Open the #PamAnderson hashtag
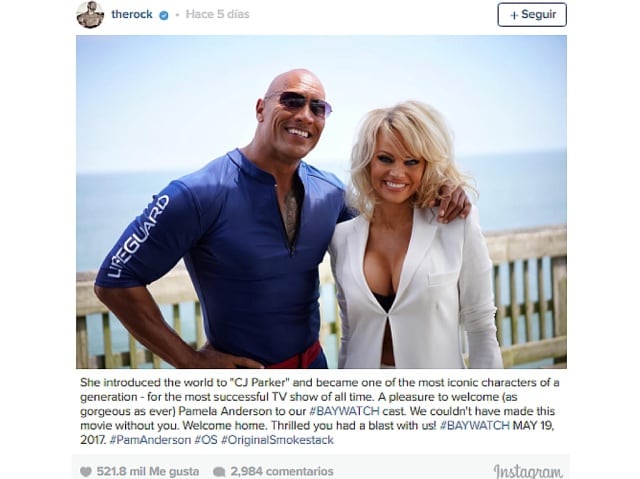The width and height of the screenshot is (640, 479). click(150, 440)
